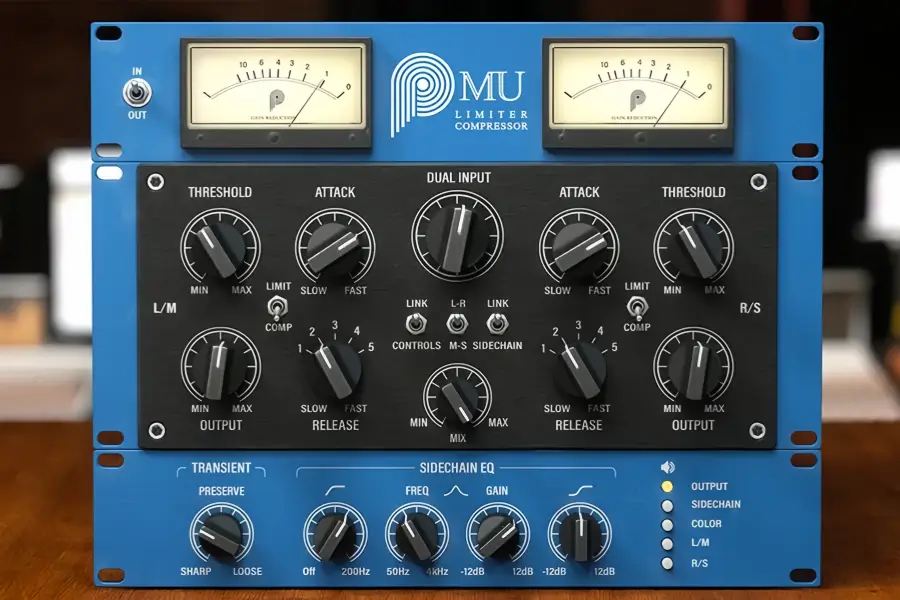Screen dimensions: 900x600
Task: Click the Transient Preserve knob
Action: pyautogui.click(x=222, y=534)
